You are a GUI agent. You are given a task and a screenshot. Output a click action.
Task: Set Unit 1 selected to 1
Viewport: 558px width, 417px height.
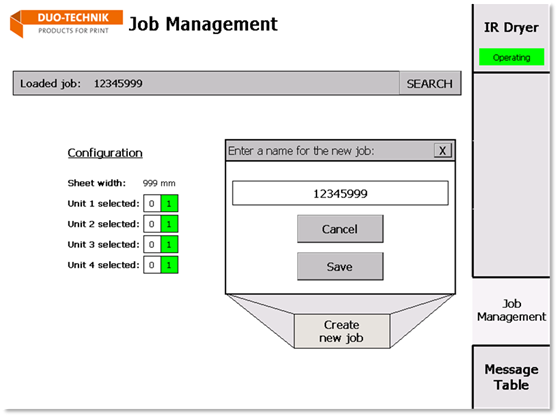click(169, 204)
